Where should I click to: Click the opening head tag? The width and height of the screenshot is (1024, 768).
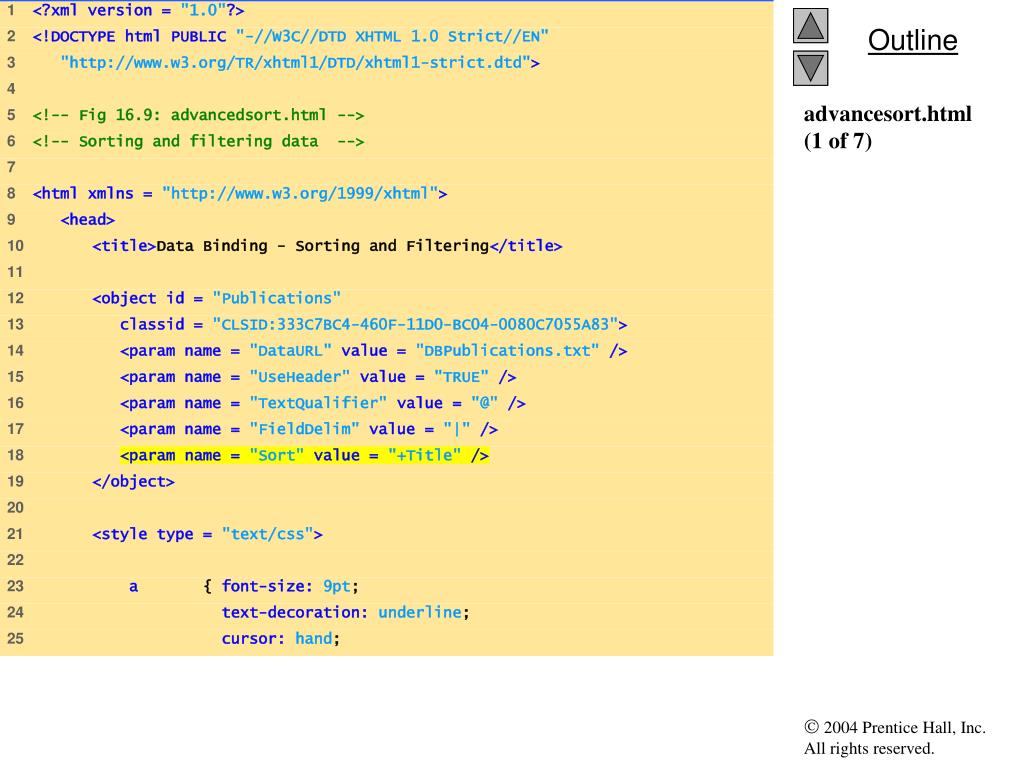pos(88,219)
